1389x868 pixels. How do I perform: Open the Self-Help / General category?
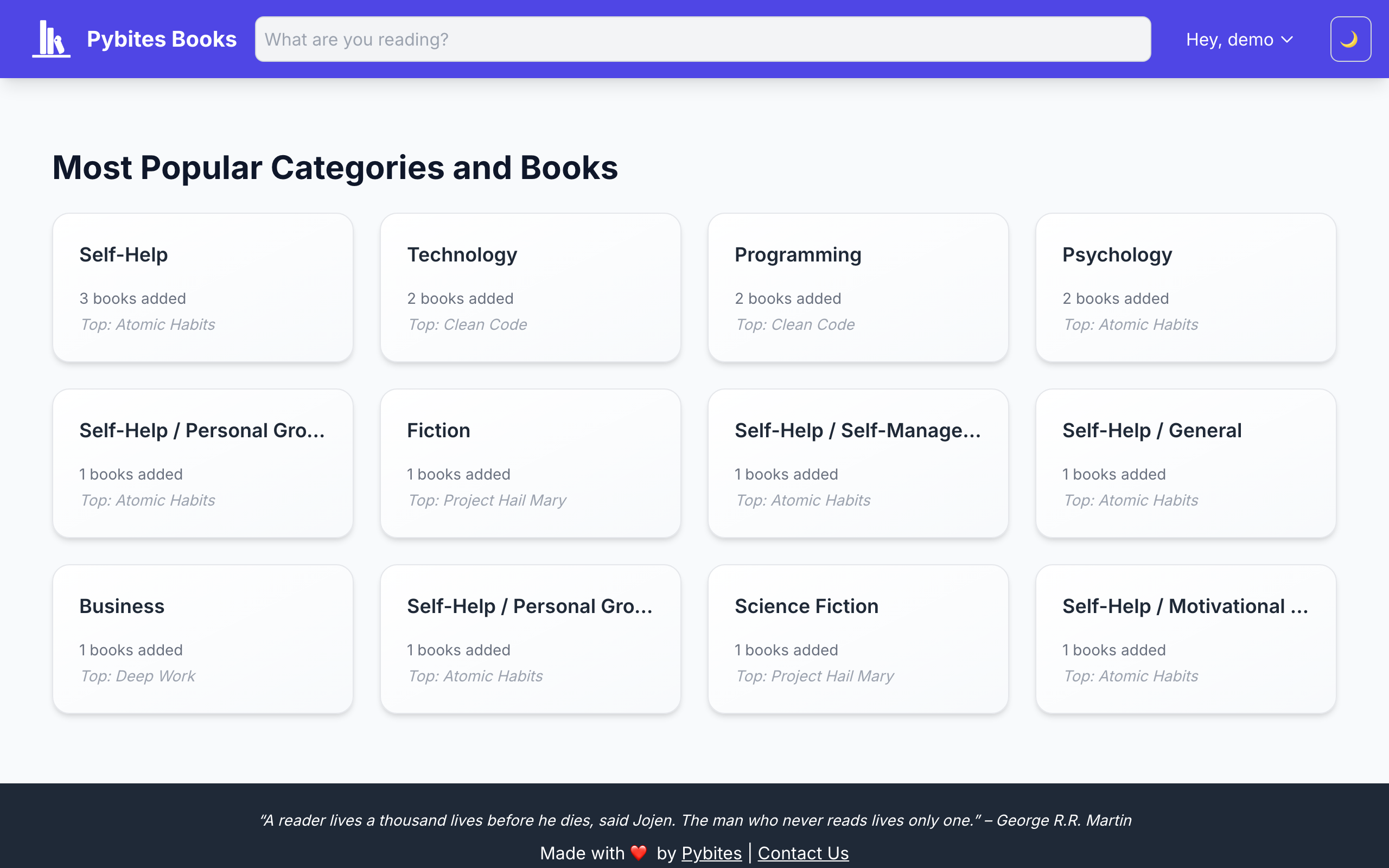point(1186,463)
